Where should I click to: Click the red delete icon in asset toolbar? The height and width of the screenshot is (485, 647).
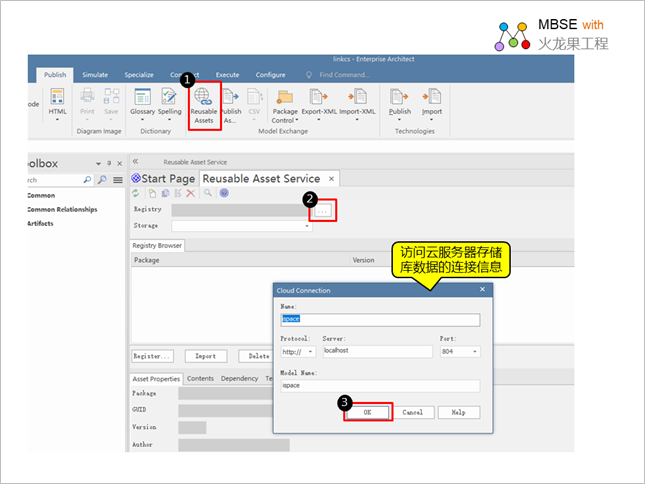coord(191,193)
